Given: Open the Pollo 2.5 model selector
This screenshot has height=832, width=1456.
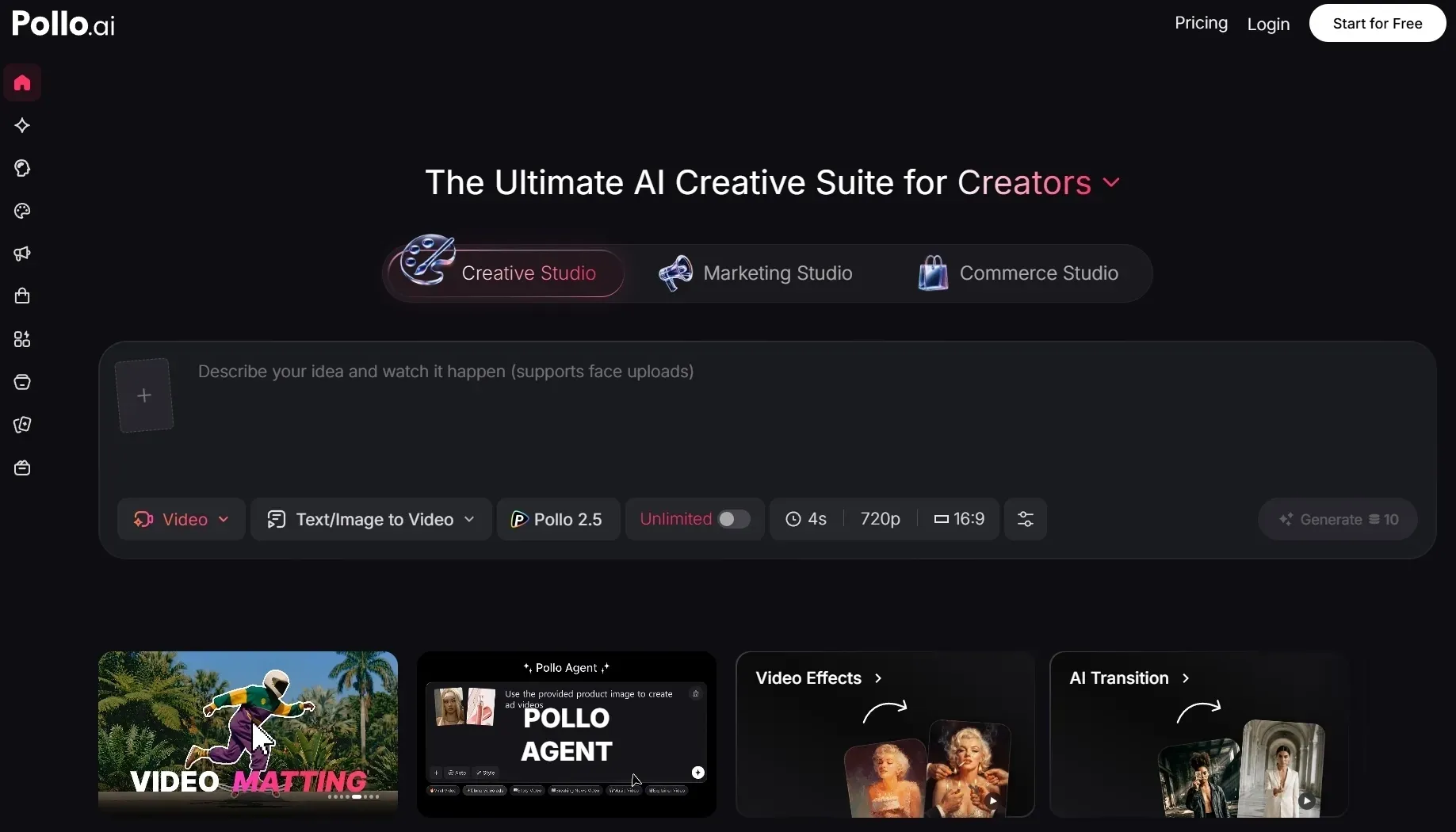Looking at the screenshot, I should pos(558,519).
